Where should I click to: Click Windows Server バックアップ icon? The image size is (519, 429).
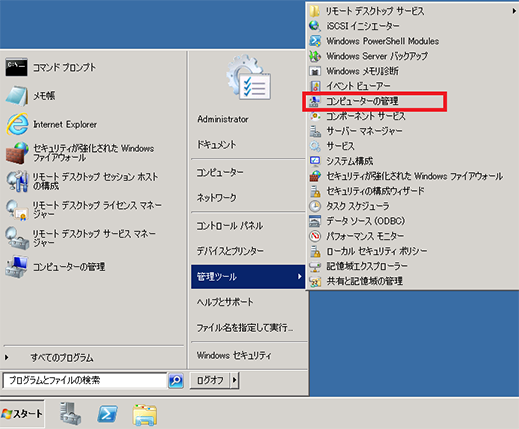click(315, 56)
